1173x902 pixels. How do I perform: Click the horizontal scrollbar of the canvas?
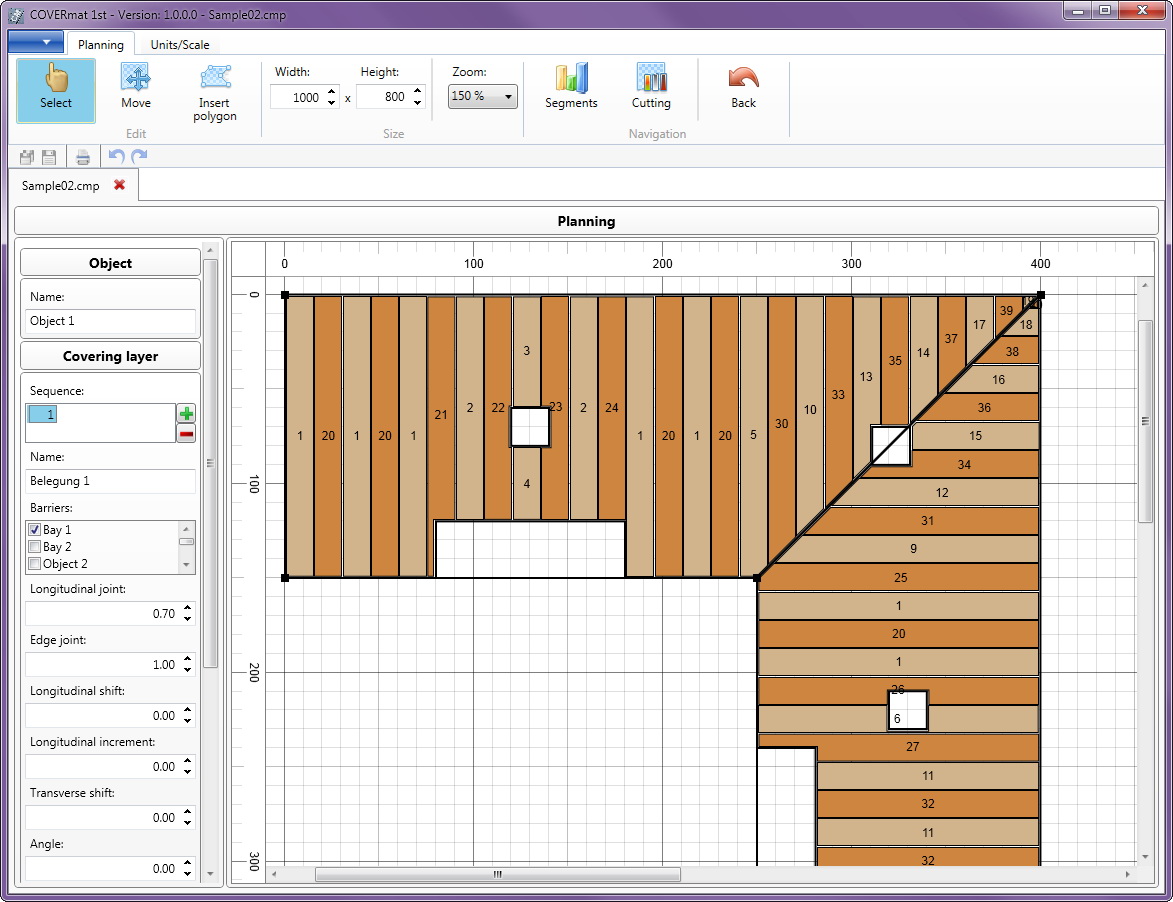tap(497, 874)
